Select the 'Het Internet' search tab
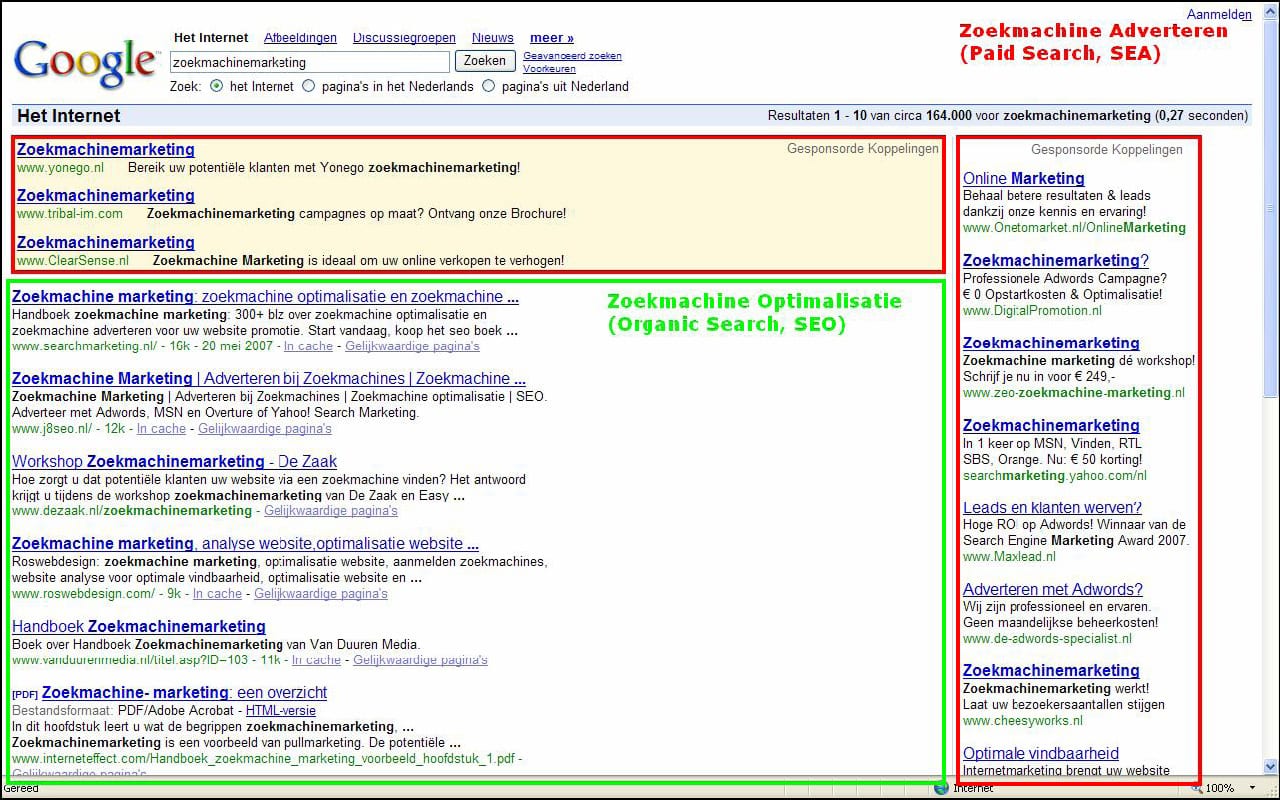The image size is (1280, 800). pyautogui.click(x=211, y=38)
